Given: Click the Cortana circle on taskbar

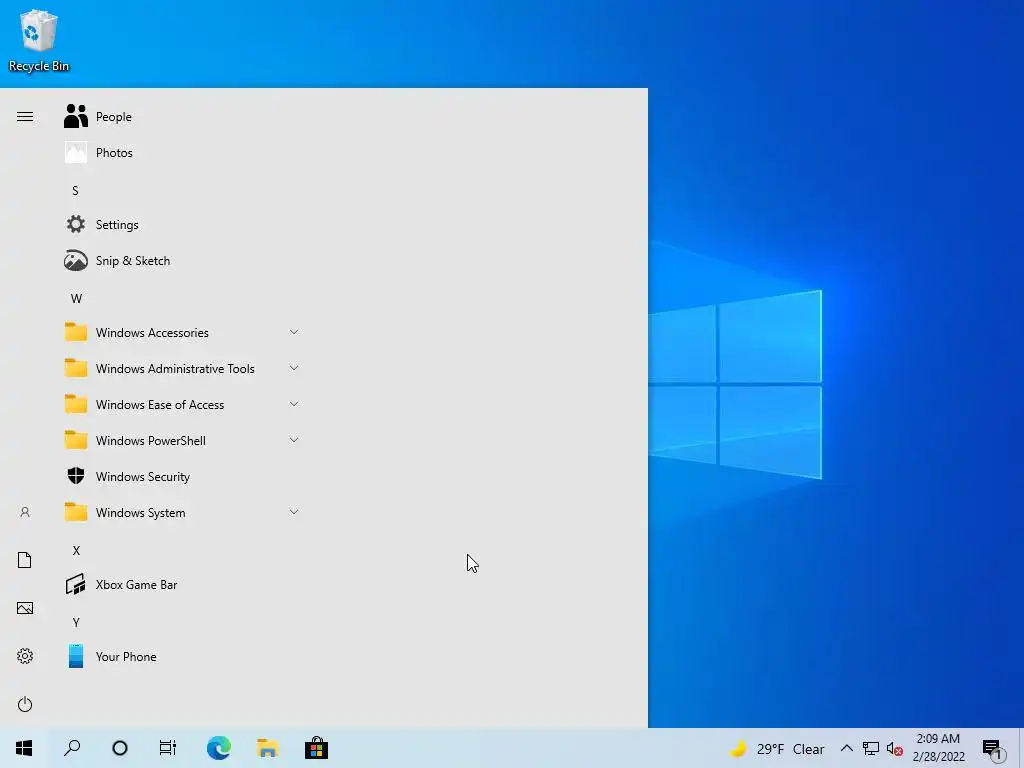Looking at the screenshot, I should click(120, 748).
